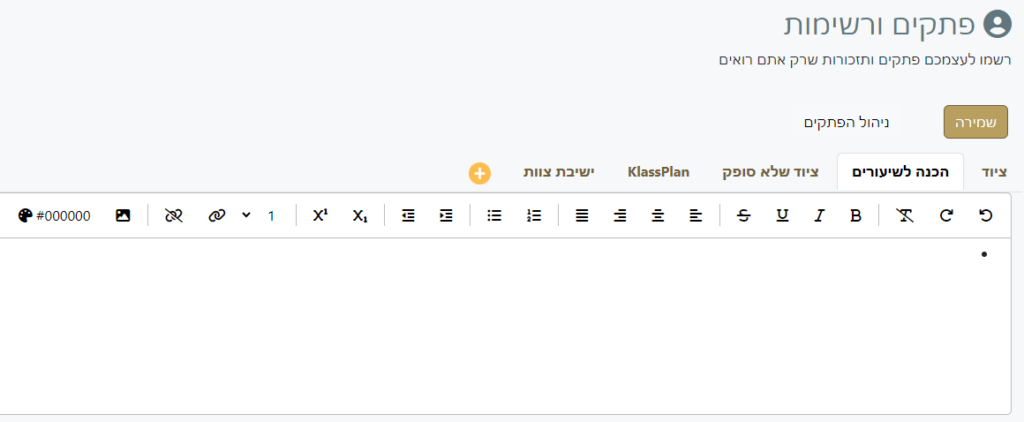Remove the hyperlink with the unlink icon
Viewport: 1024px width, 422px height.
tap(174, 215)
